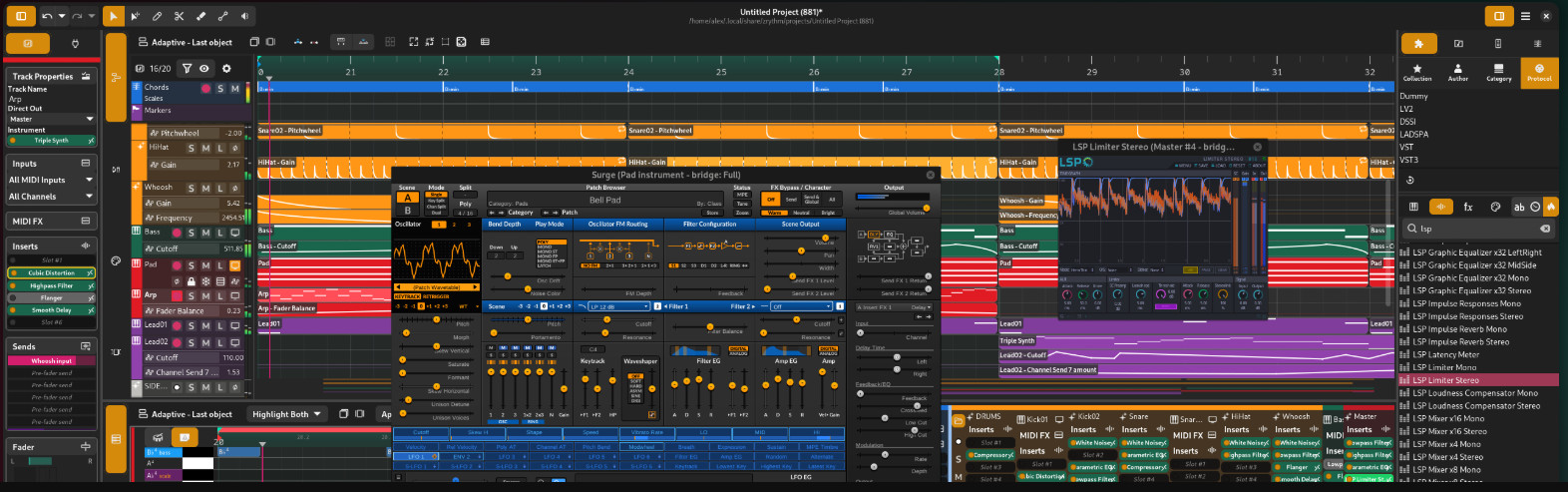The image size is (1568, 492).
Task: Switch to the Collection plugin tab
Action: [1416, 72]
